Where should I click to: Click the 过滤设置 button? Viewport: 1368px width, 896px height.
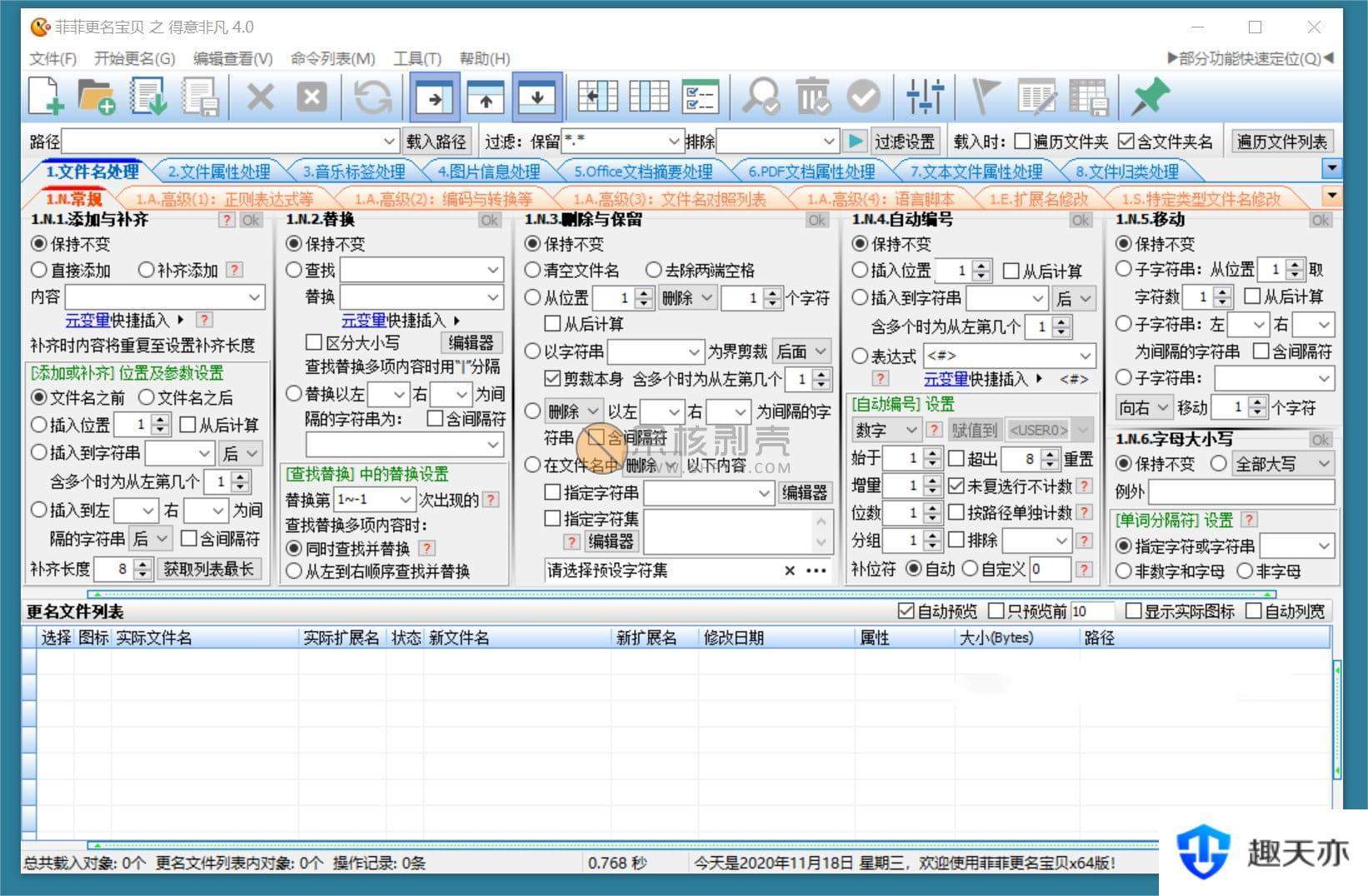(905, 141)
